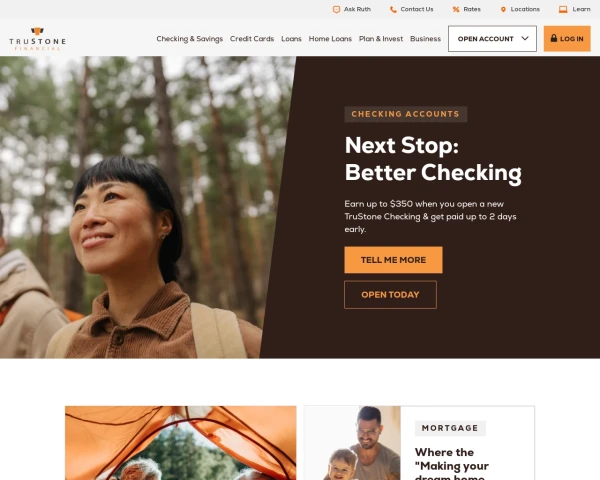Expand the Open Account dropdown chevron
Viewport: 600px width, 480px height.
[525, 38]
